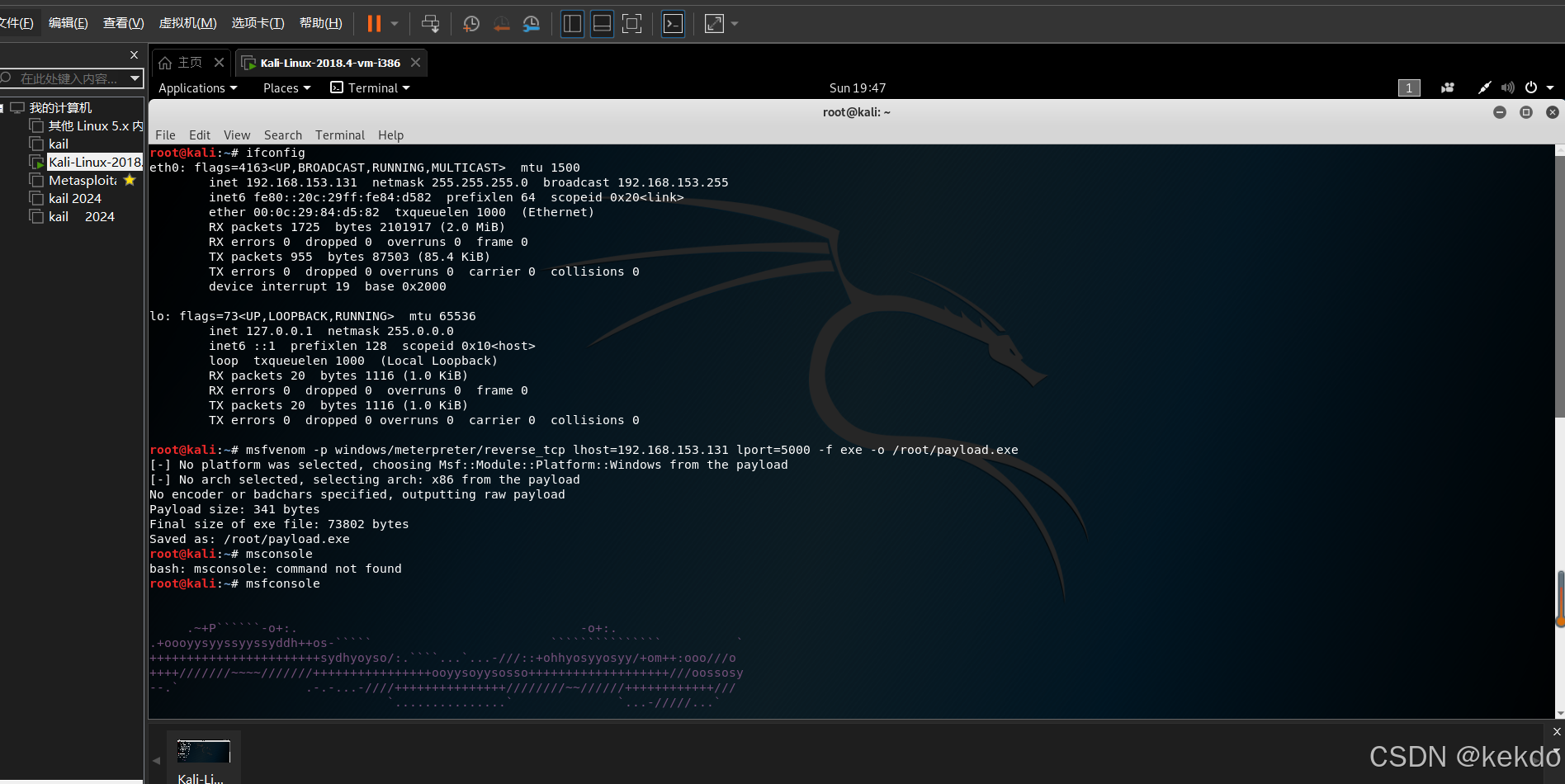
Task: Click the Sun 19:47 clock
Action: point(858,88)
